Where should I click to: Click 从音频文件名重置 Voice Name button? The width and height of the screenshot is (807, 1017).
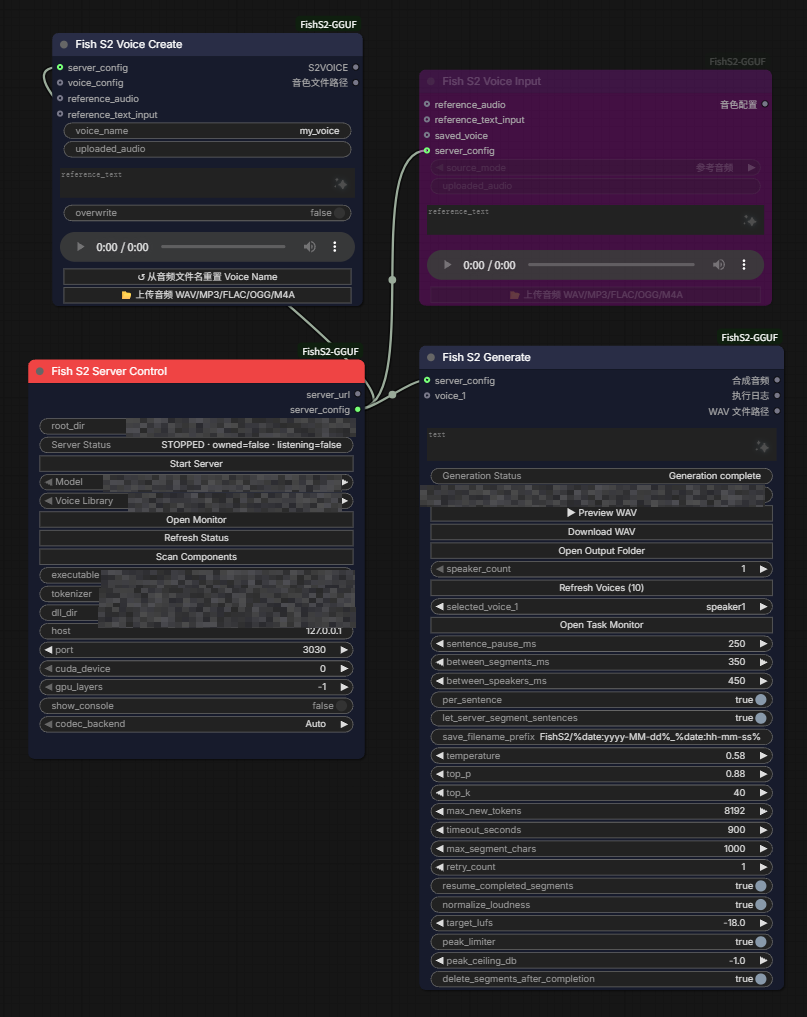click(x=208, y=276)
